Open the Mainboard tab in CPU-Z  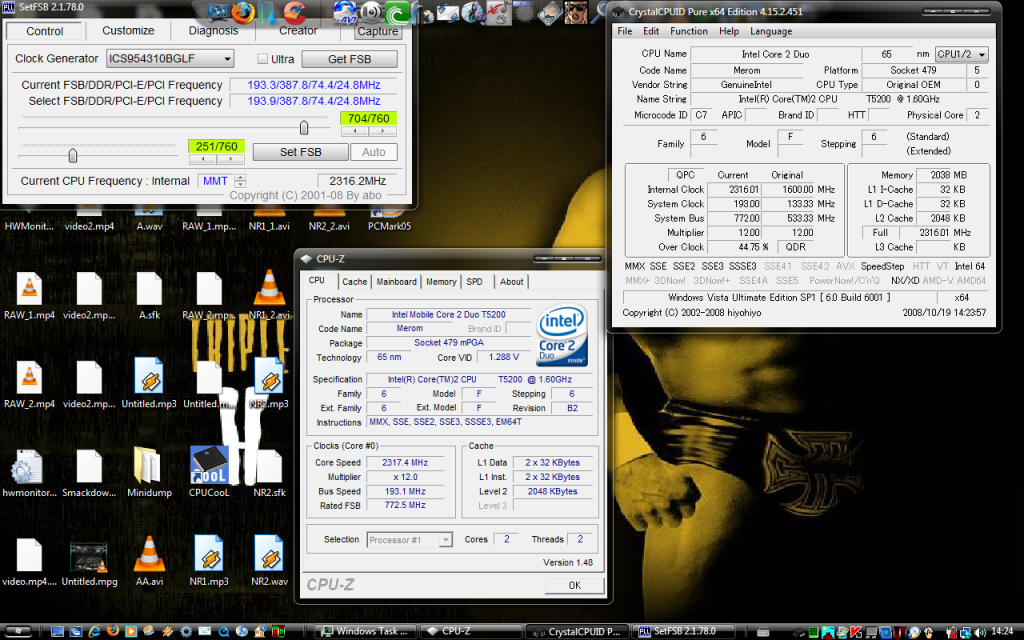pos(396,281)
